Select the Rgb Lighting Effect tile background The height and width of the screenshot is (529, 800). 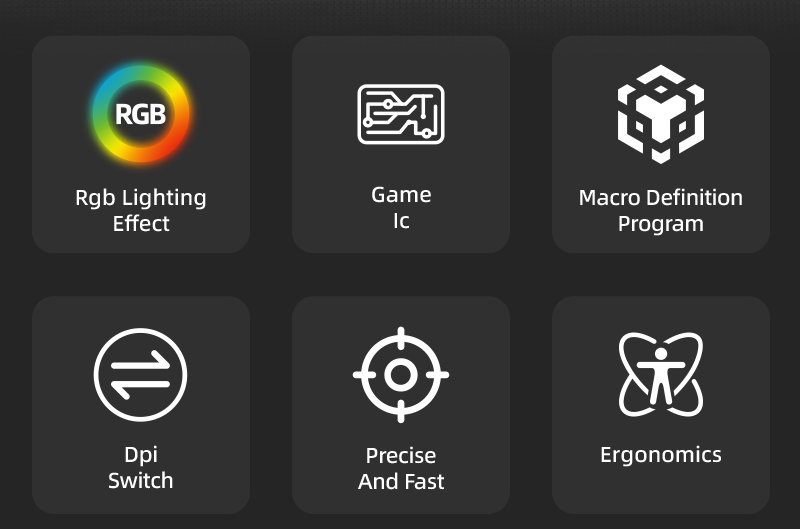click(x=141, y=144)
